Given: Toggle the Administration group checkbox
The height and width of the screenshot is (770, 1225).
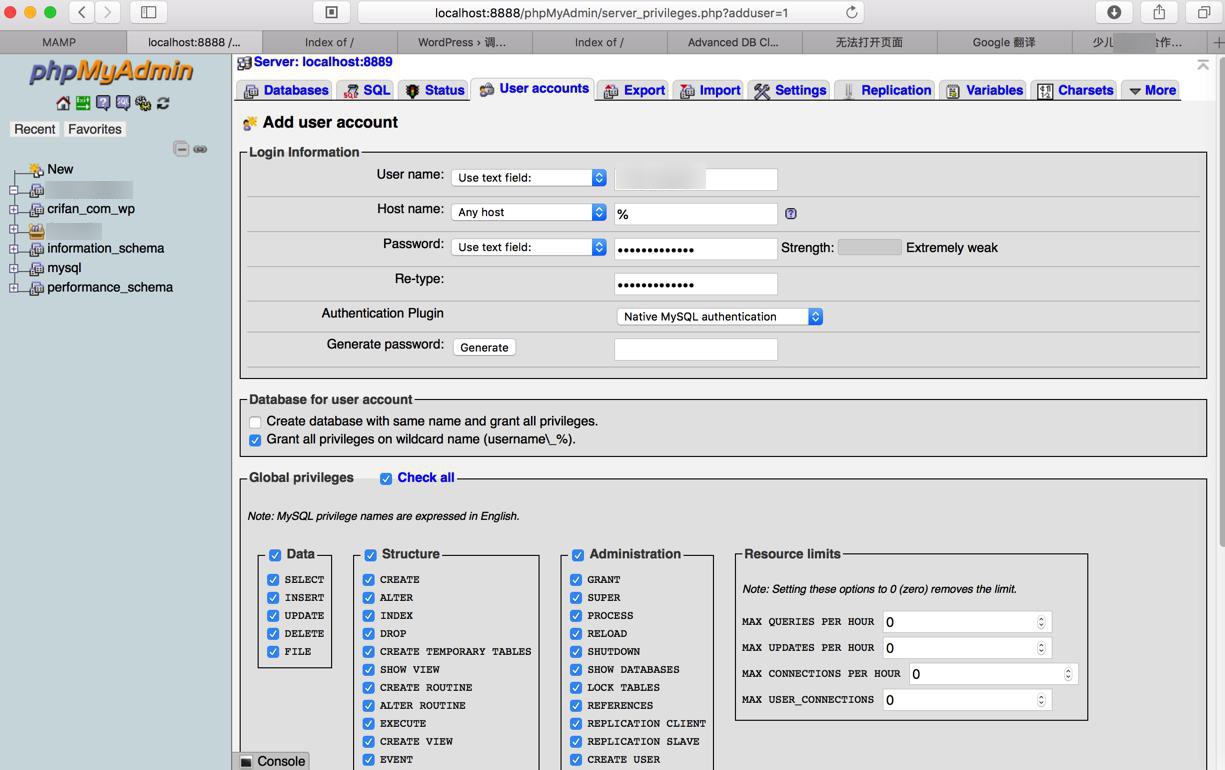Looking at the screenshot, I should 578,554.
